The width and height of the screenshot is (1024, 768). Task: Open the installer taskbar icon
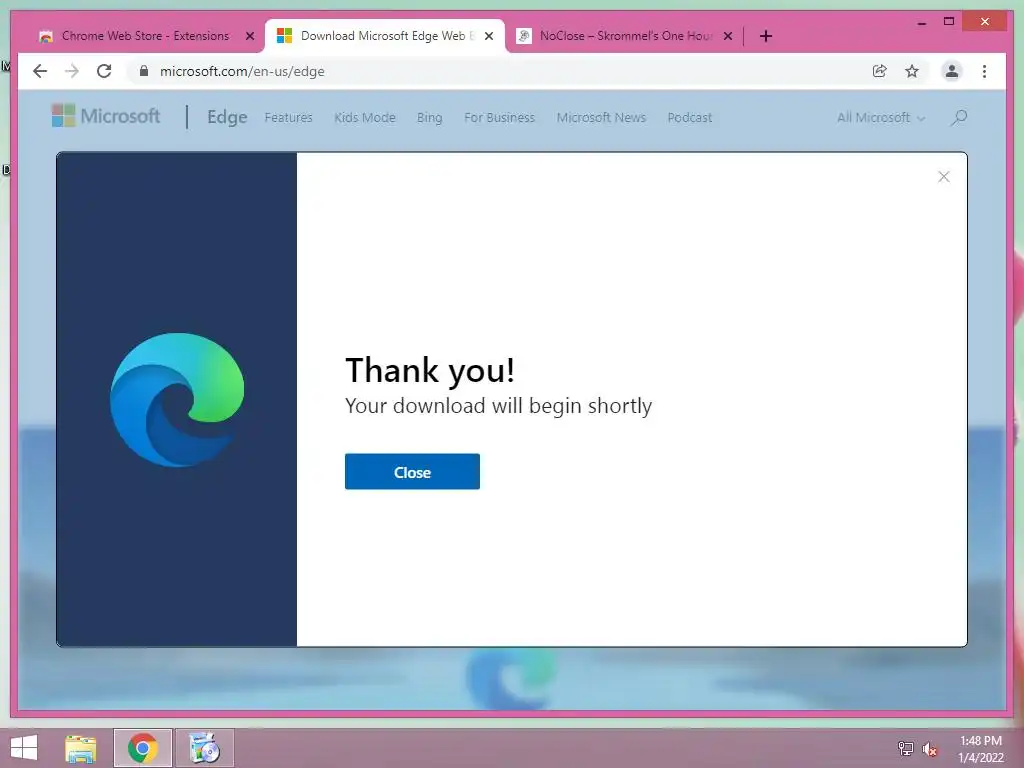pyautogui.click(x=204, y=748)
